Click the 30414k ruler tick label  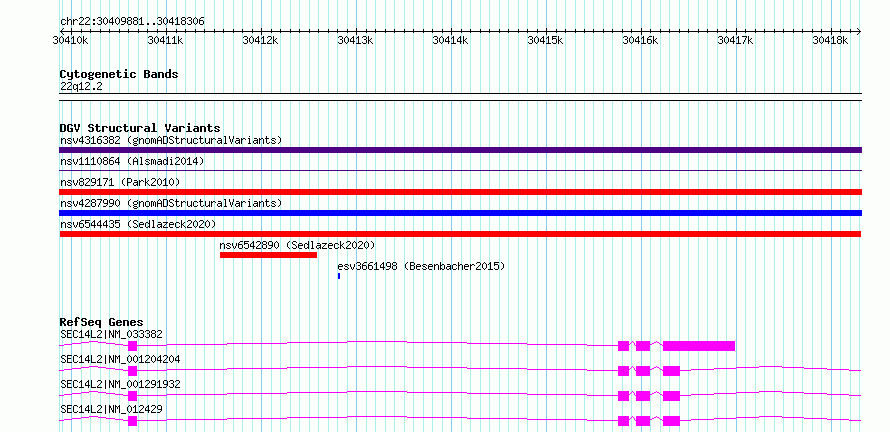450,40
